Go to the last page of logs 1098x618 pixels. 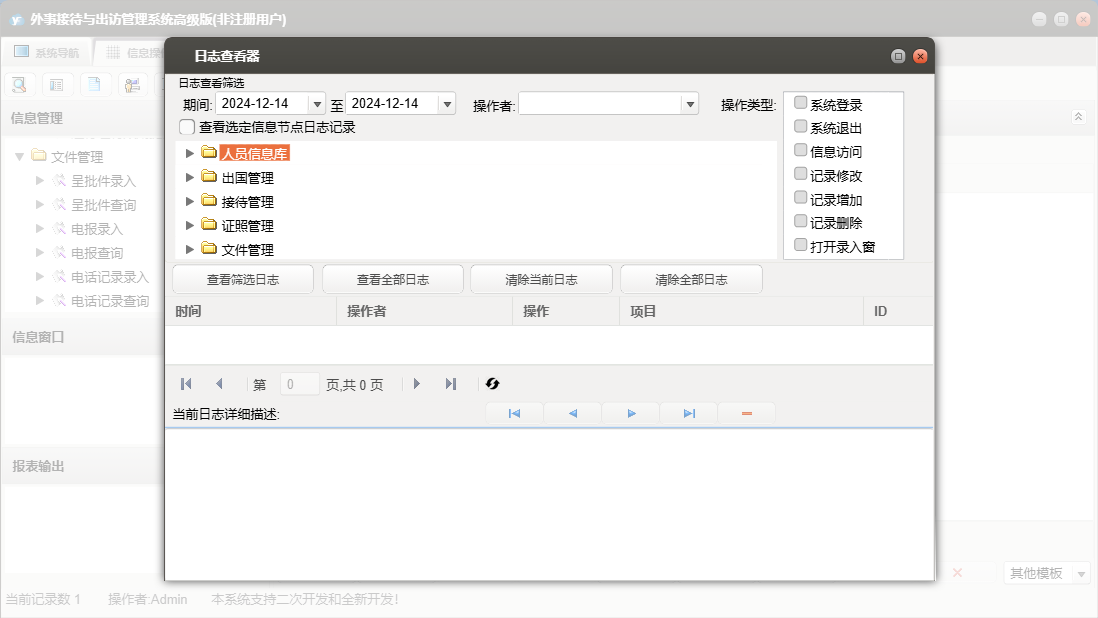click(451, 384)
